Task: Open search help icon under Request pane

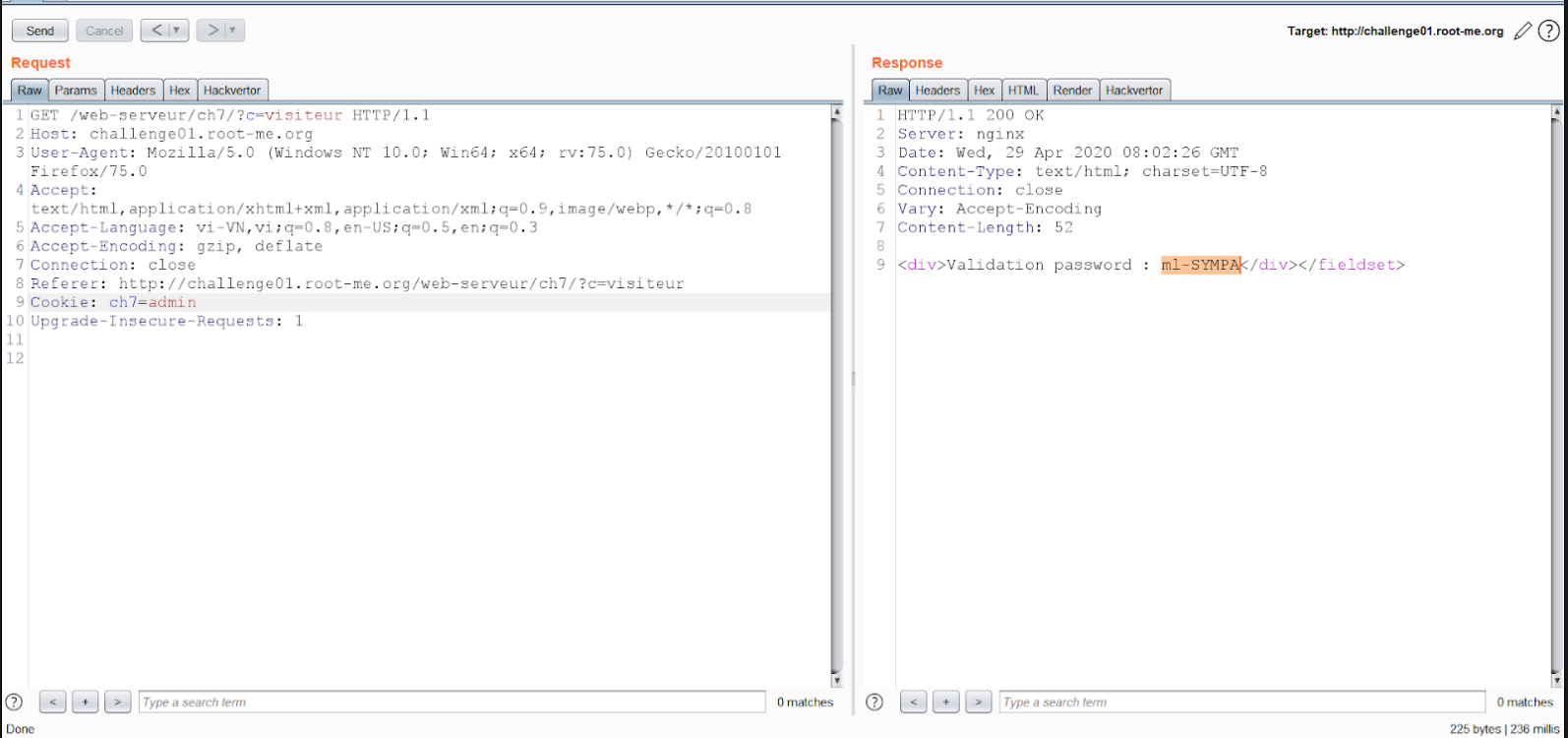Action: pyautogui.click(x=14, y=702)
